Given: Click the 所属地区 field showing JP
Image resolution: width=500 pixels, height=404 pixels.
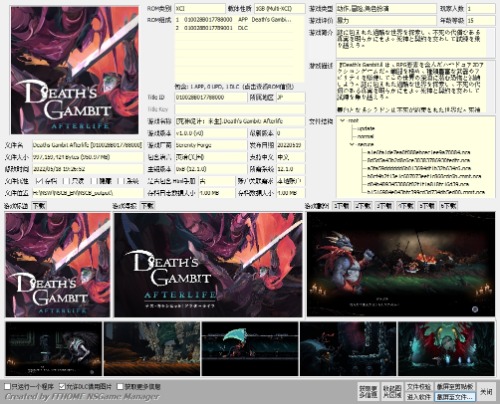Looking at the screenshot, I should (291, 97).
